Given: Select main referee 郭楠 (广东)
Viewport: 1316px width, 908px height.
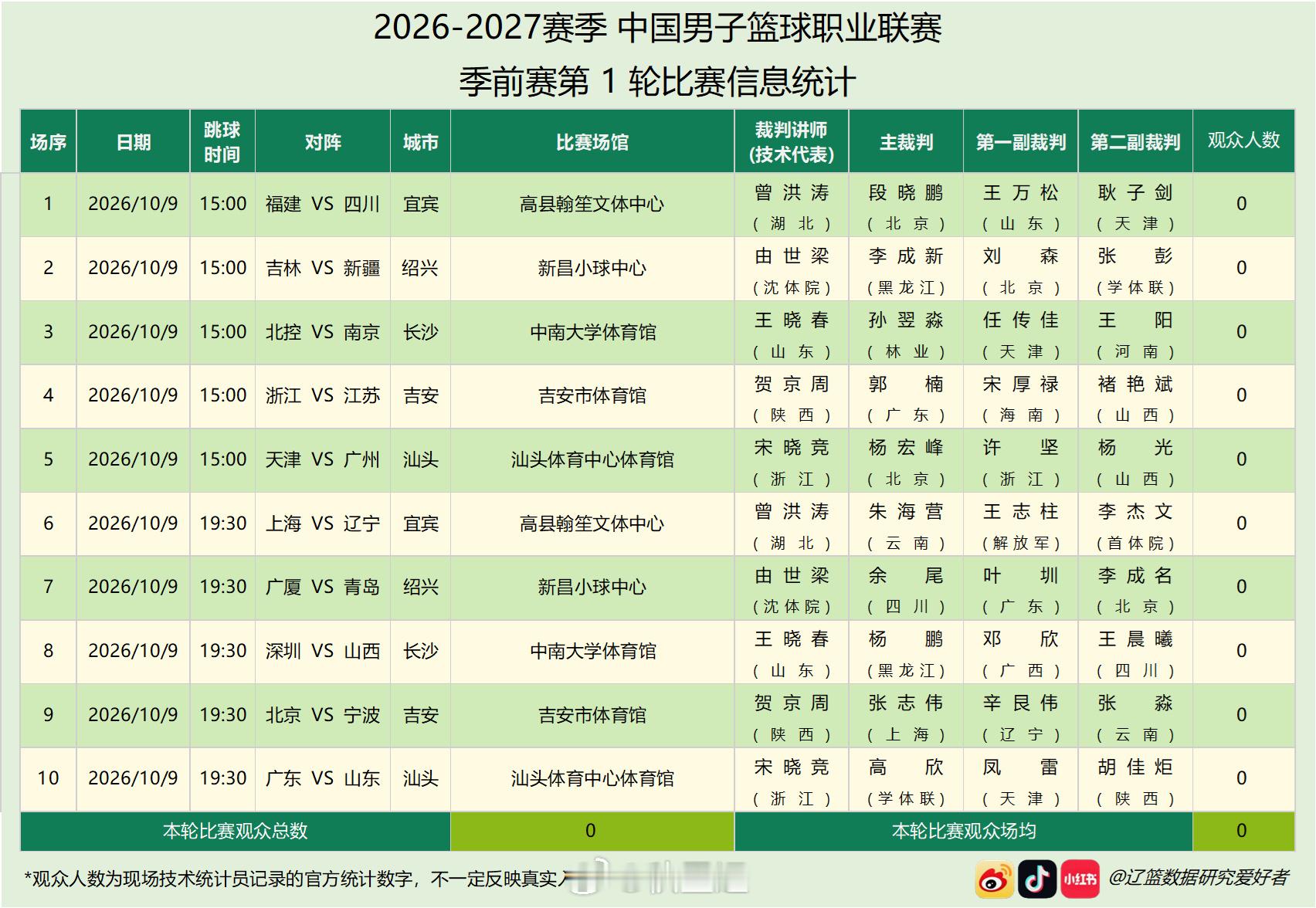Looking at the screenshot, I should tap(906, 395).
